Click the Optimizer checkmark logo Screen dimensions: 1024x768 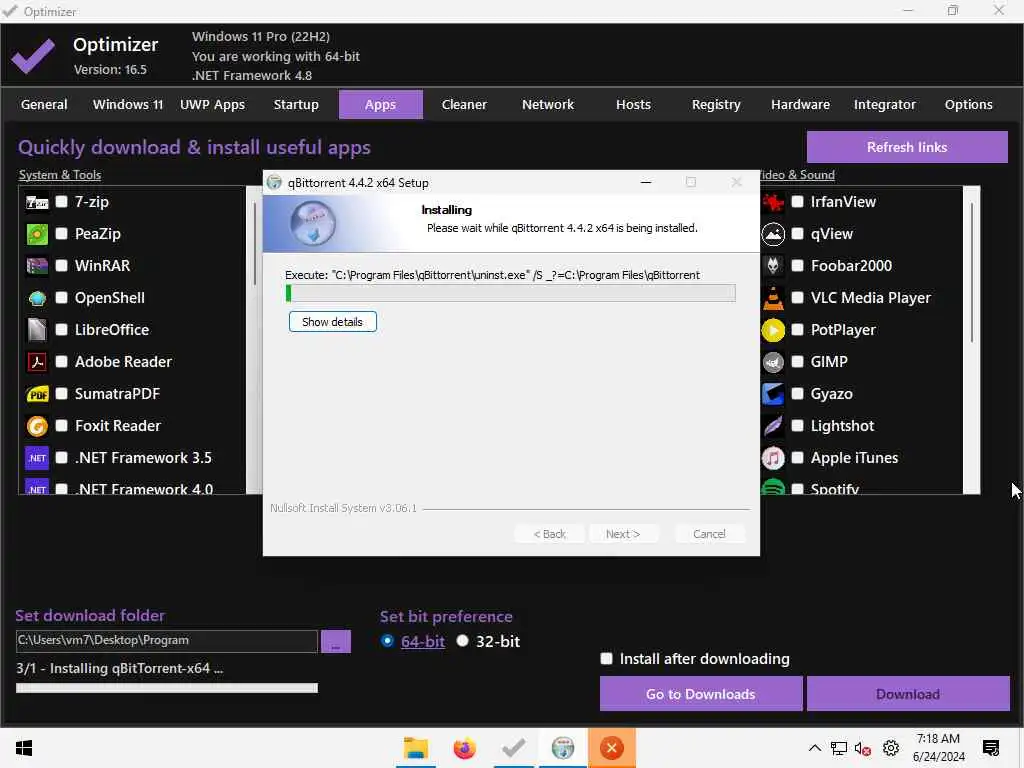coord(33,56)
